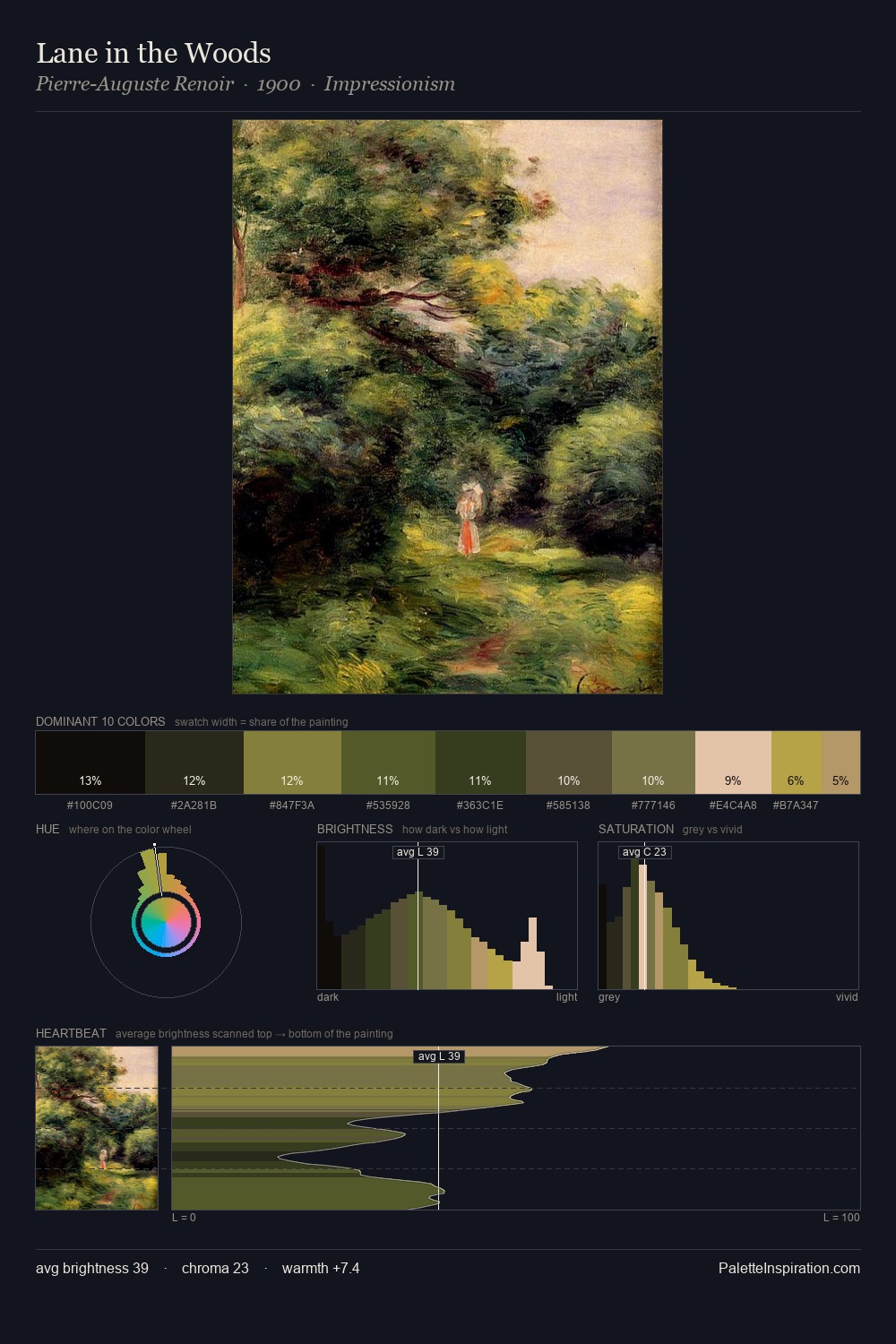Viewport: 896px width, 1344px height.
Task: Click the 'L = 0' axis label
Action: click(184, 1218)
